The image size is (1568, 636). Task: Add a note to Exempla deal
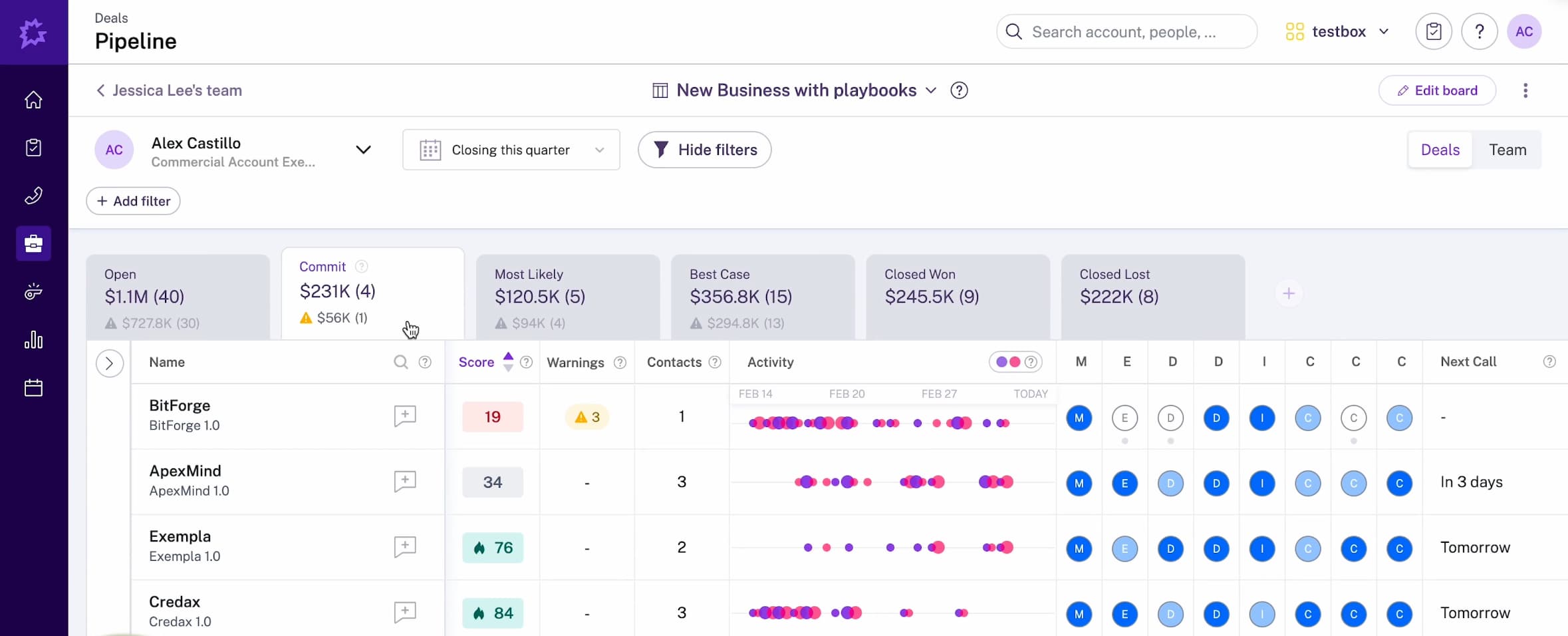(405, 547)
